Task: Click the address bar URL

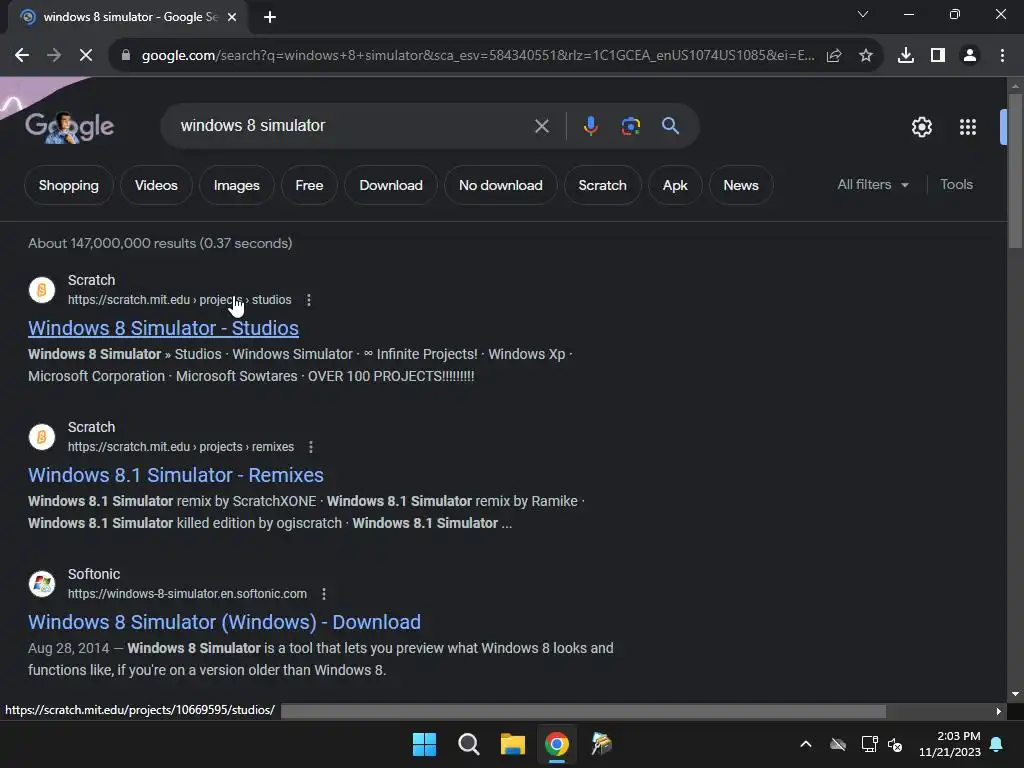Action: click(x=478, y=56)
